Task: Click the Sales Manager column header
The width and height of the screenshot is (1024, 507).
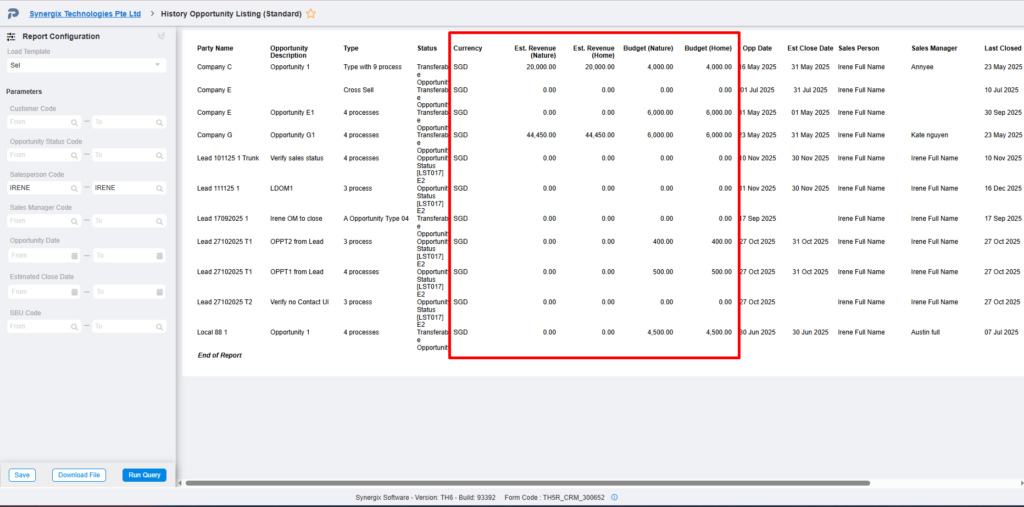Action: click(x=935, y=48)
